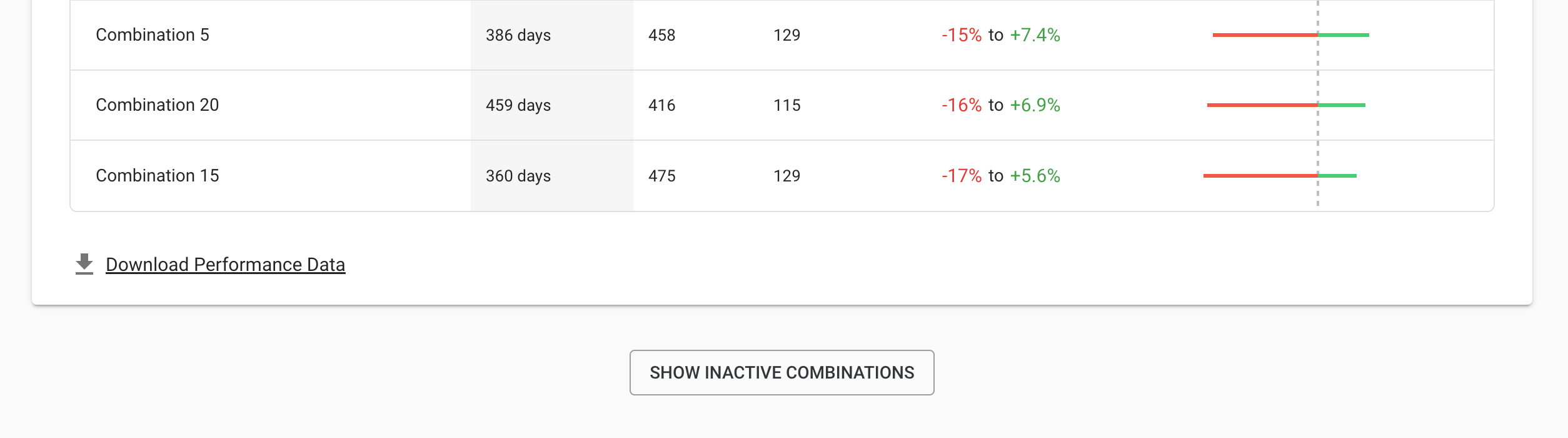Select the Combination 20 row name

[x=158, y=105]
